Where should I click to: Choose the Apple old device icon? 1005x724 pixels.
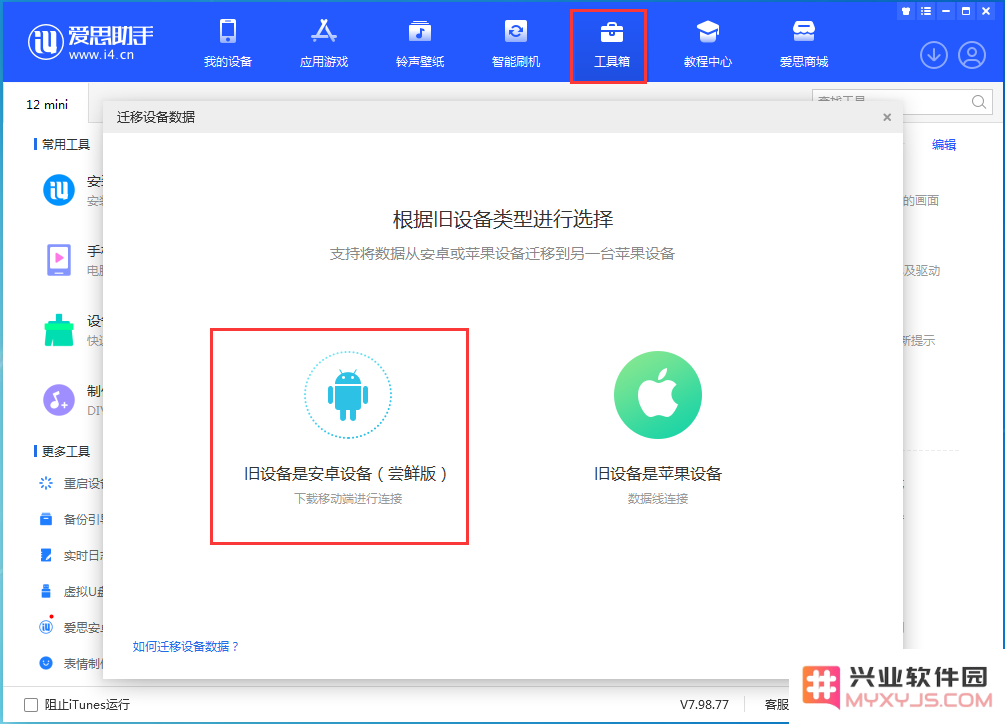coord(658,395)
